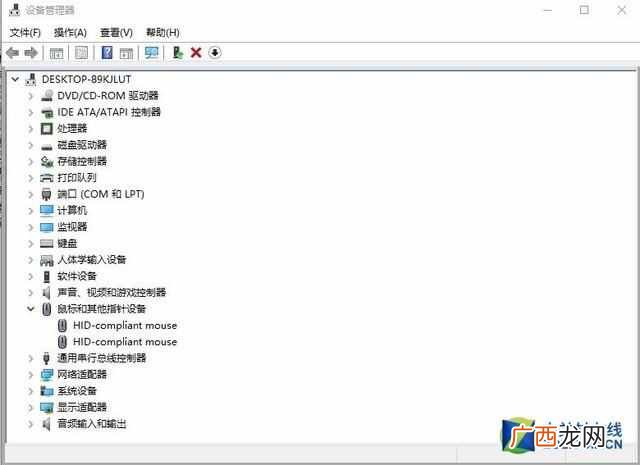Click the DVD/CD-ROM drive icon
The image size is (640, 465).
coord(47,96)
